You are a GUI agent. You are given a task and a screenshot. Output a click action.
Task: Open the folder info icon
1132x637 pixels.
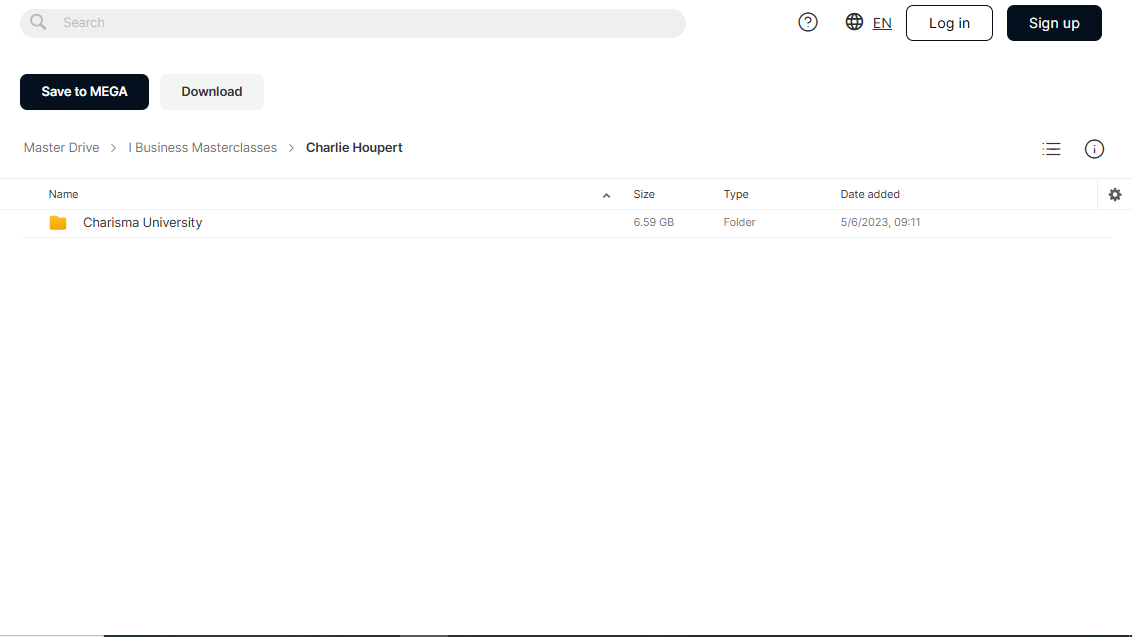[x=1094, y=149]
